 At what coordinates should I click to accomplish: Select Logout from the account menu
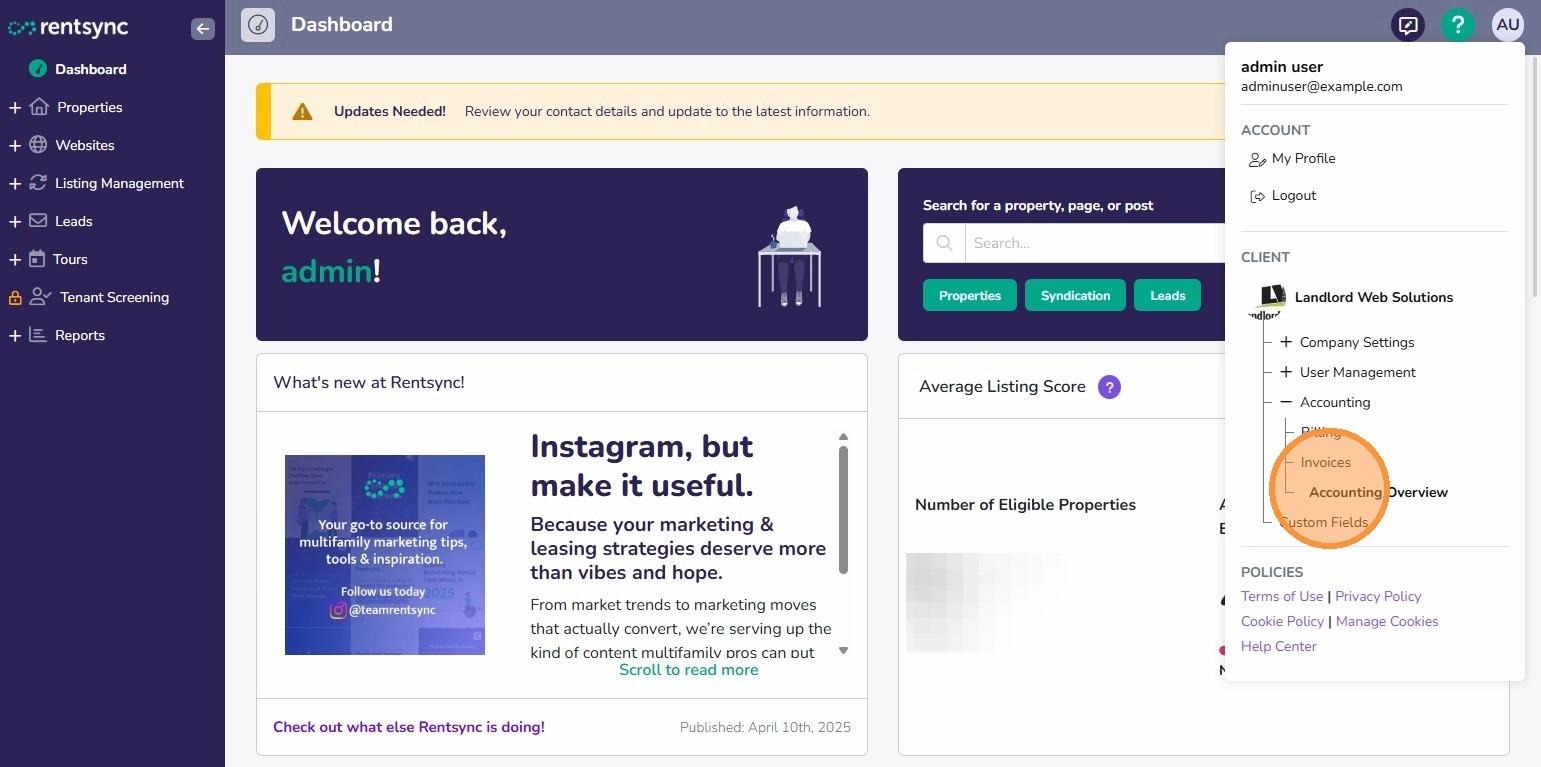1294,196
